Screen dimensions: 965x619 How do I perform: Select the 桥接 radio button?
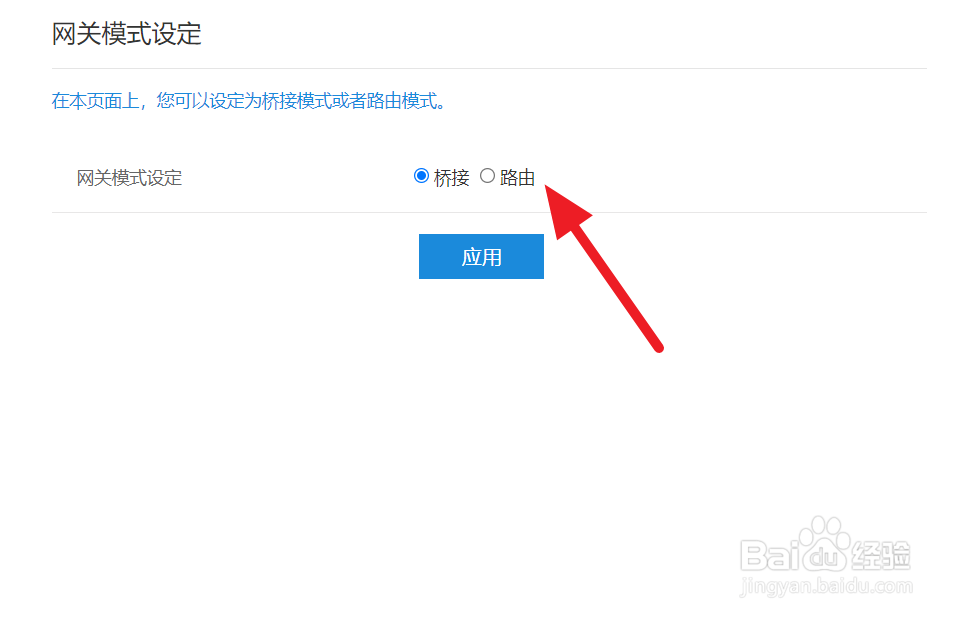(421, 176)
